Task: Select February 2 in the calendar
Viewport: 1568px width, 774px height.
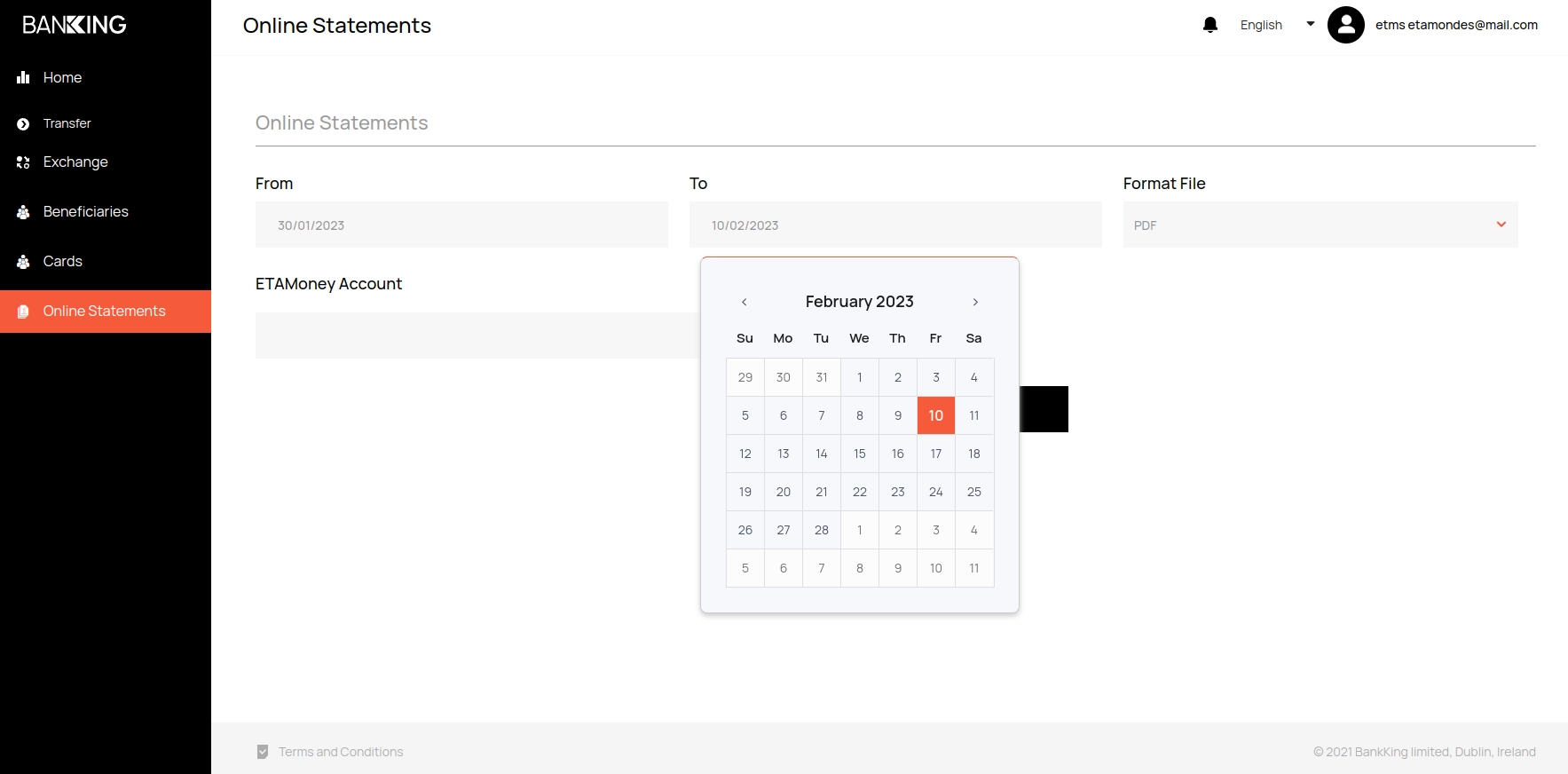Action: [898, 377]
